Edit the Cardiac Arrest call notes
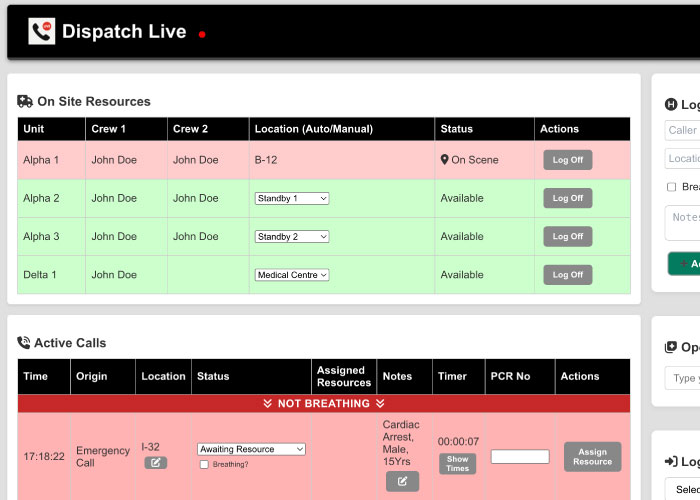The width and height of the screenshot is (700, 500). click(402, 482)
